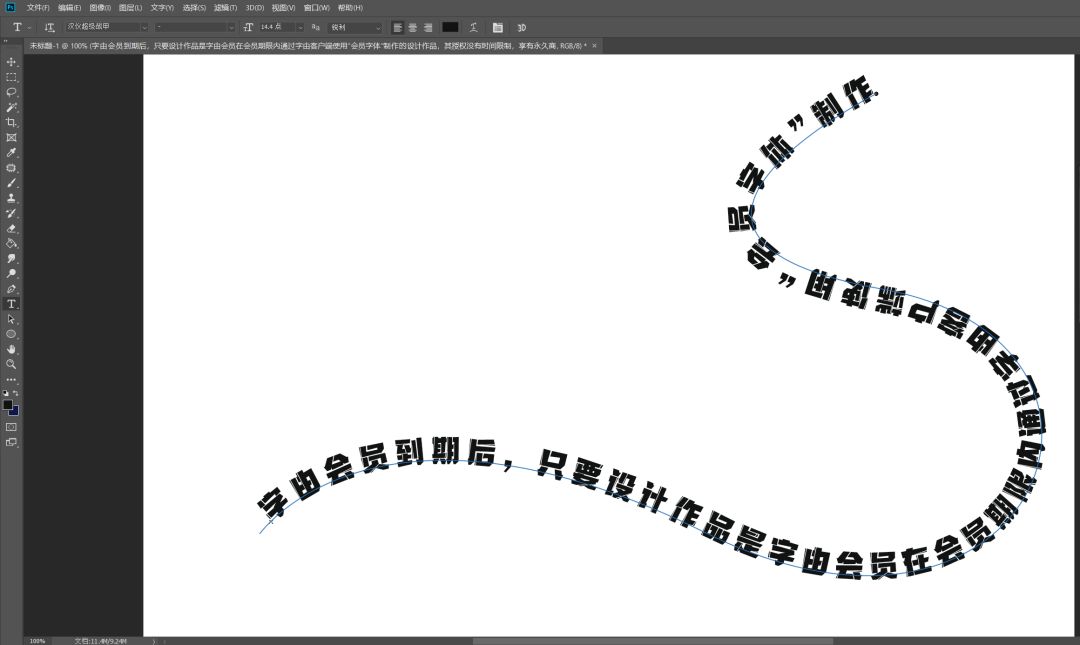Select the Brush tool
The height and width of the screenshot is (645, 1080).
12,183
